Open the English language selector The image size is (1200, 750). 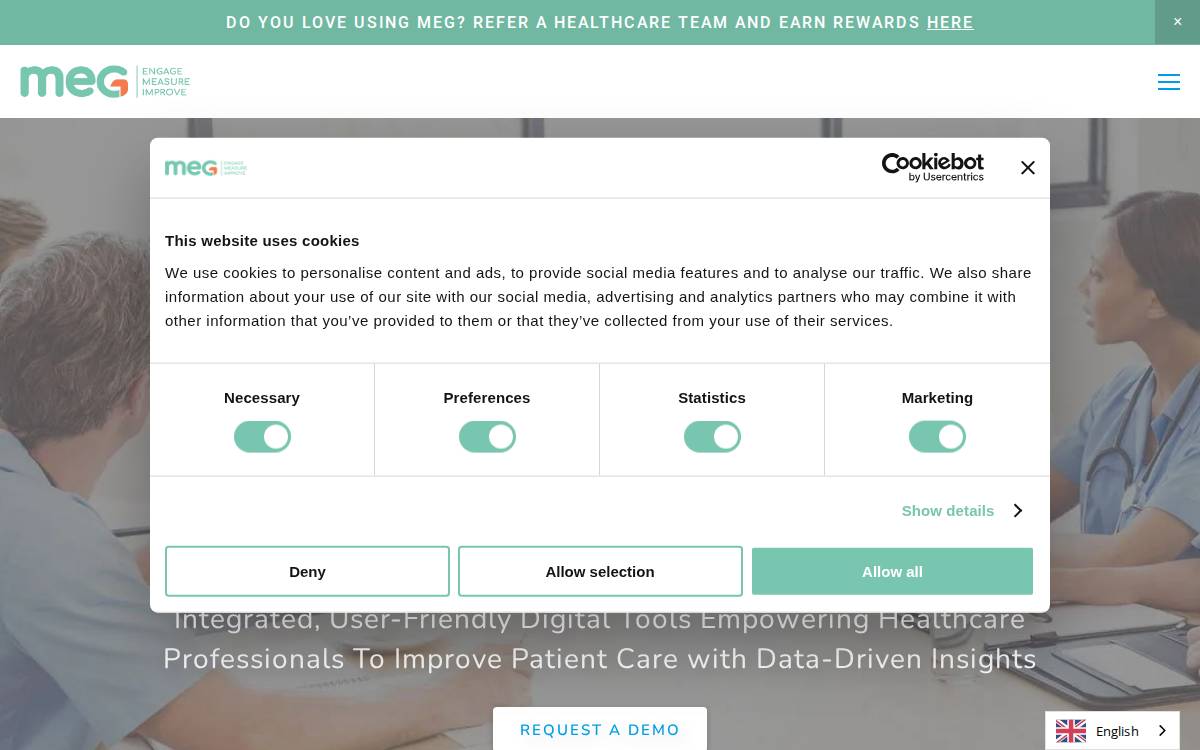point(1112,731)
